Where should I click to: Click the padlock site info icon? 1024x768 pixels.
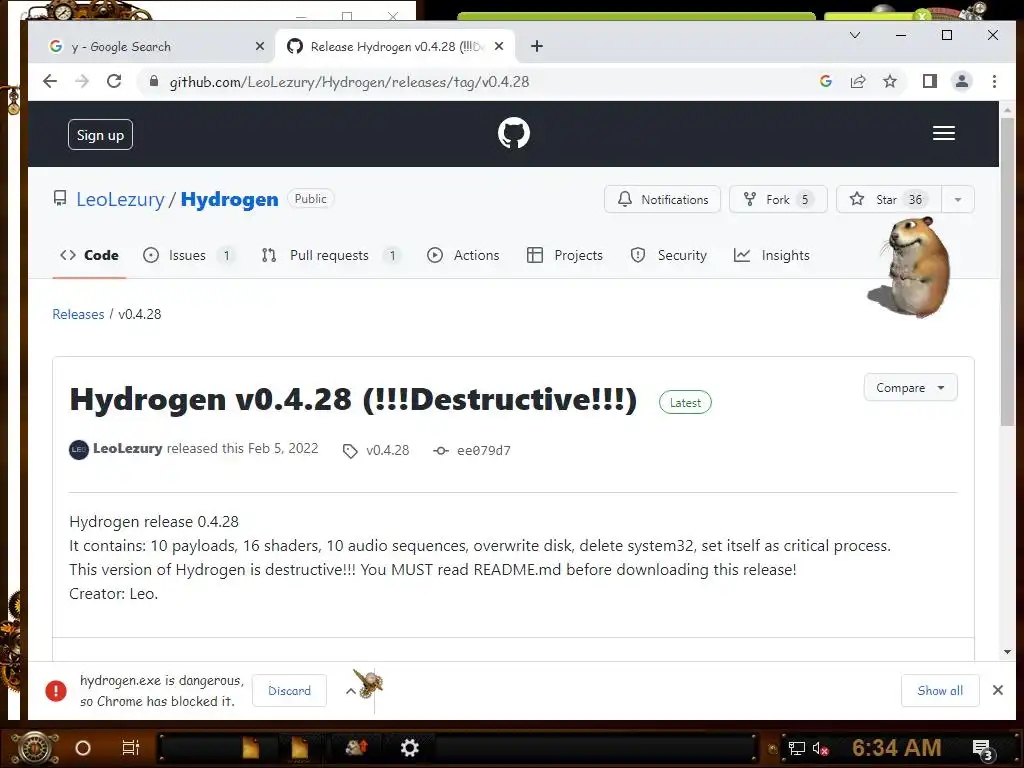[153, 82]
